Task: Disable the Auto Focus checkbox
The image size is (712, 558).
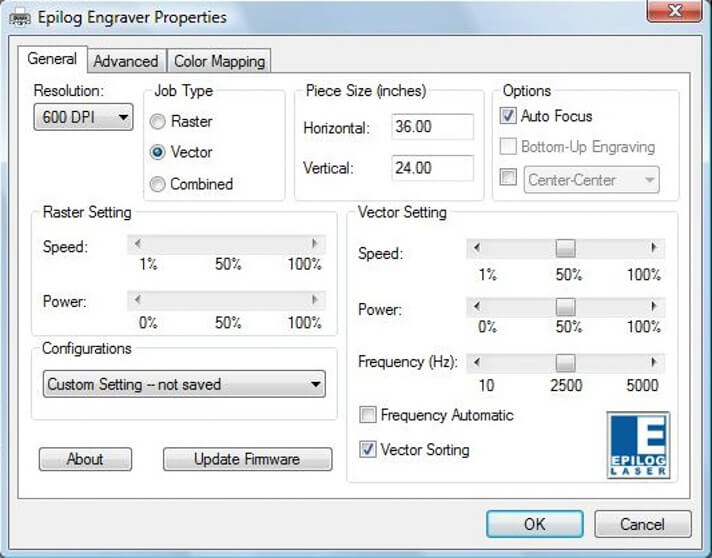Action: point(508,116)
